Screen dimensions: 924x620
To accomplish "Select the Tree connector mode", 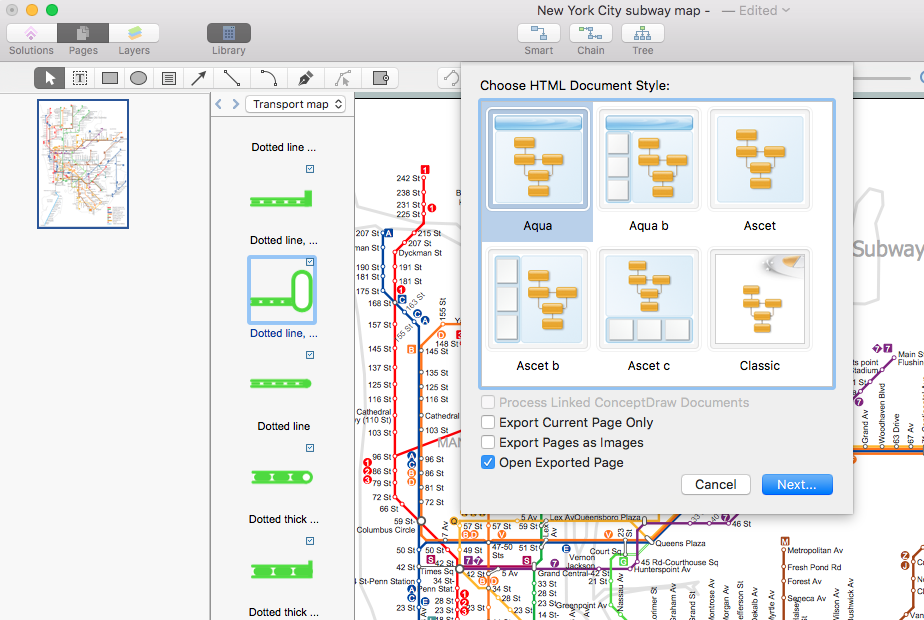I will pos(643,34).
